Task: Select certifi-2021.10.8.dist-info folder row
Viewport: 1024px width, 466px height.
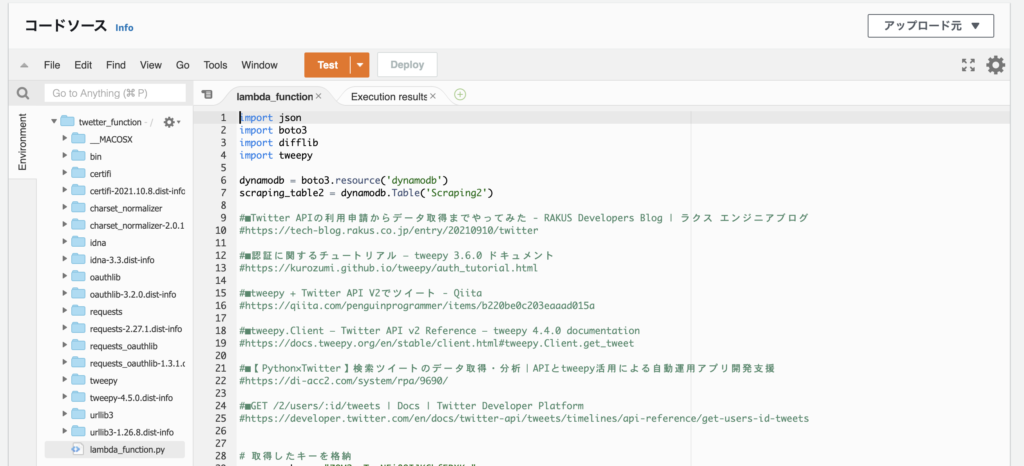Action: [115, 190]
